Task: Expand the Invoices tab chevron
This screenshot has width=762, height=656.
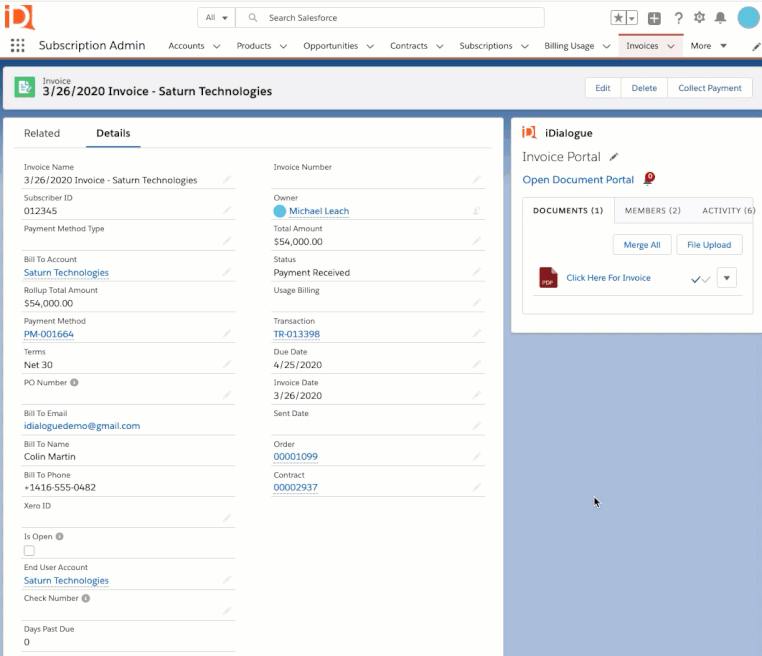Action: coord(671,46)
